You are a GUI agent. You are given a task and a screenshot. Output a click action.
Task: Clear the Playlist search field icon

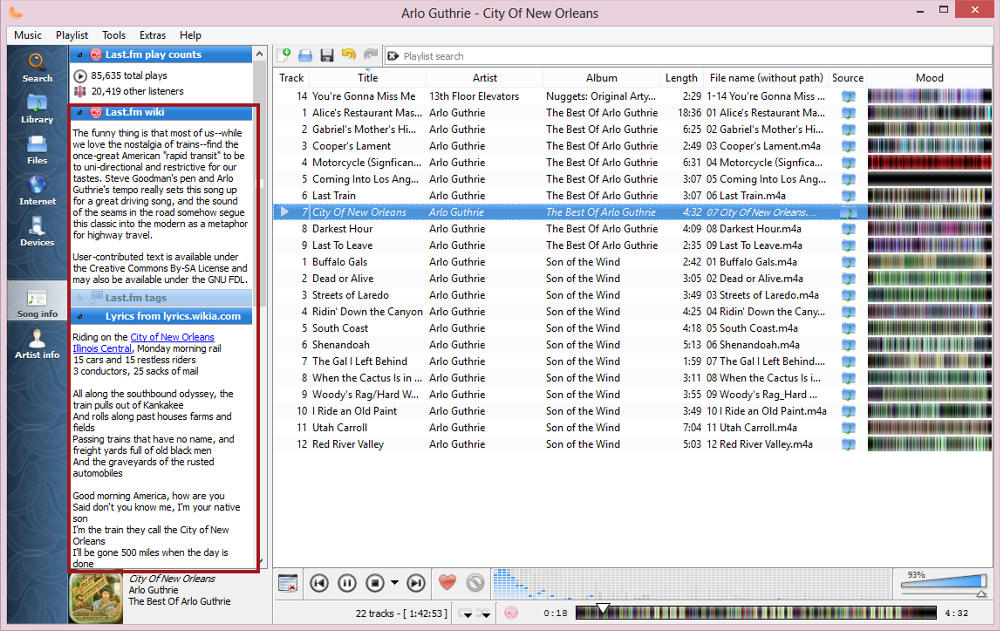(x=393, y=56)
